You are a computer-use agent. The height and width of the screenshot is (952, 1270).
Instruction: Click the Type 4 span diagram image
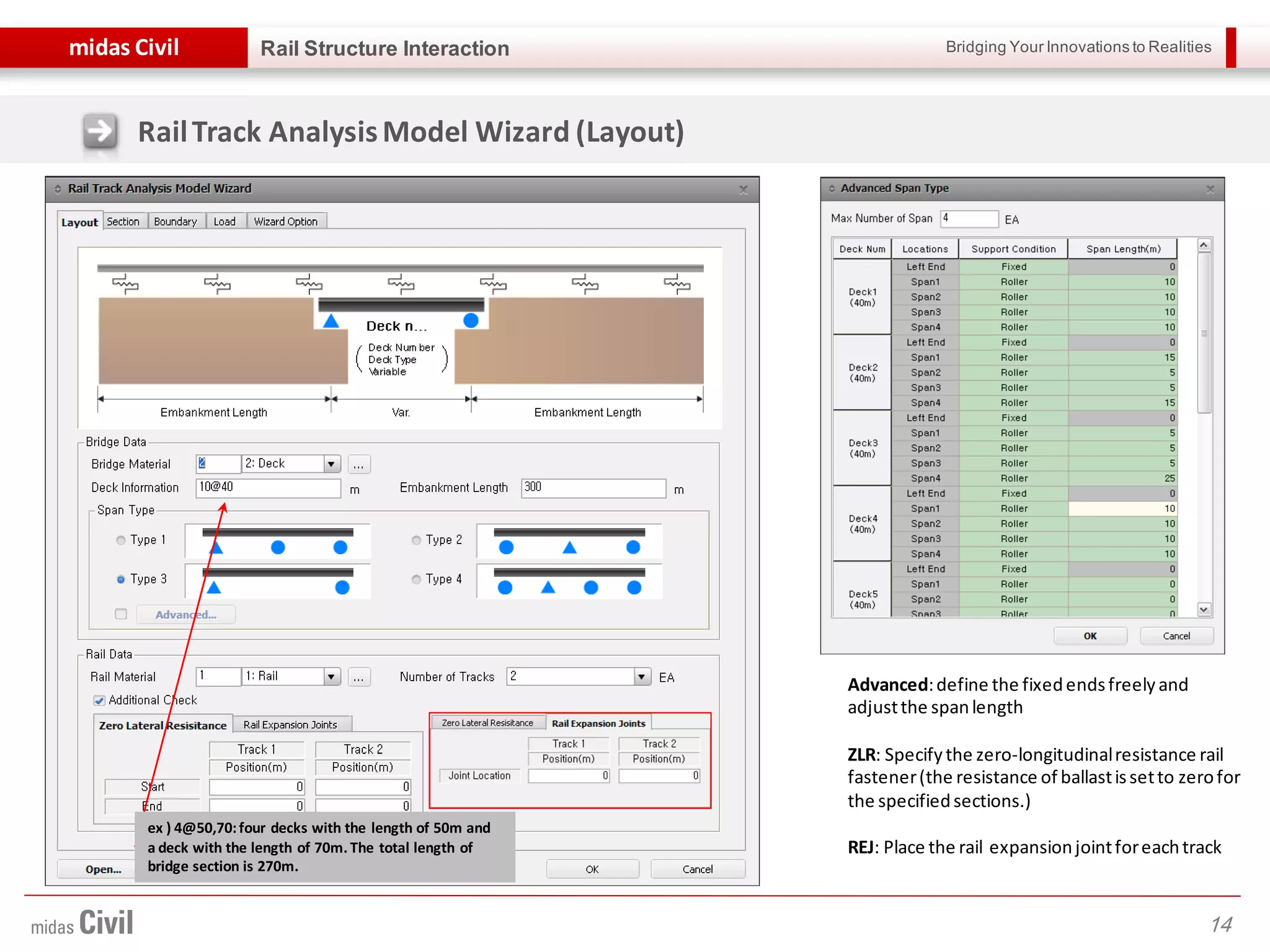[x=569, y=581]
